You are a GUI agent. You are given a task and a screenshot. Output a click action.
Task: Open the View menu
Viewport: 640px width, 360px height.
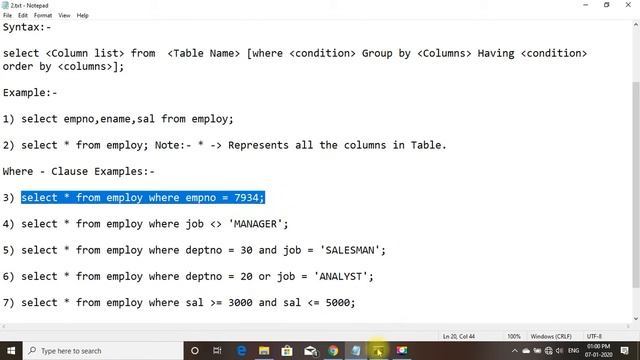(x=64, y=16)
